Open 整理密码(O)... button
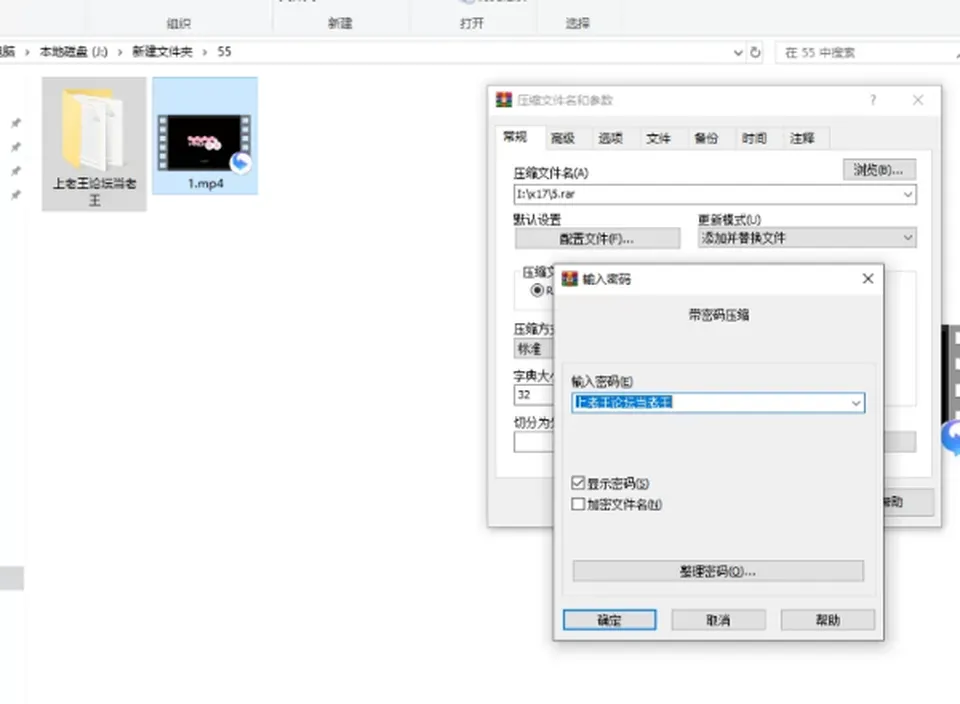This screenshot has height=704, width=960. tap(718, 571)
